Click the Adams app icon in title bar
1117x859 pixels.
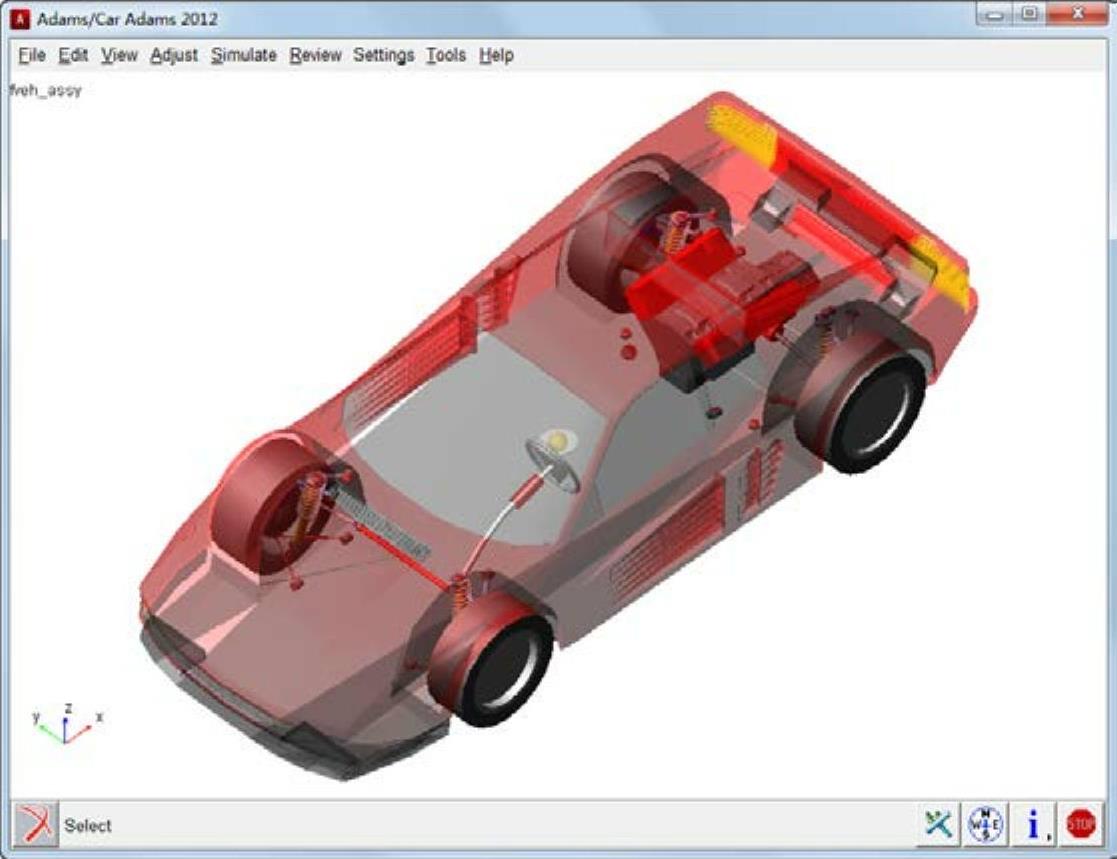20,19
